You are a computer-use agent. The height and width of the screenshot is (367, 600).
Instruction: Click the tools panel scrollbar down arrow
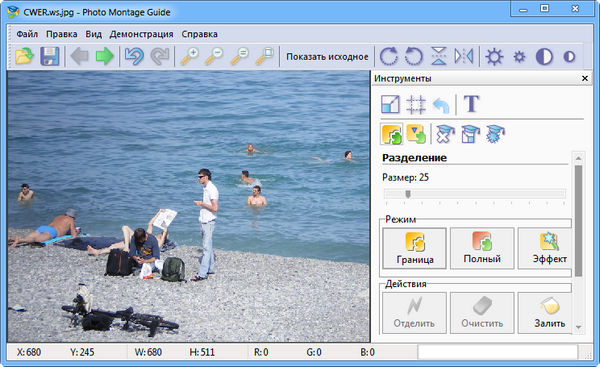[x=578, y=327]
